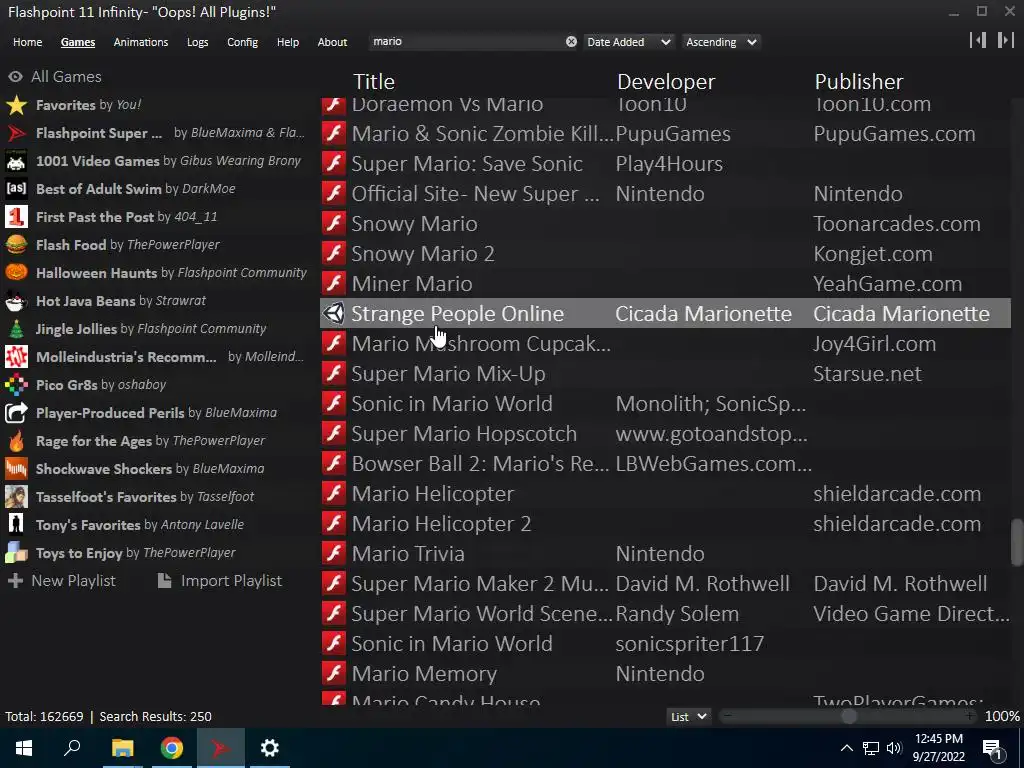
Task: Select Super Mario Hopscotch game
Action: [665, 434]
